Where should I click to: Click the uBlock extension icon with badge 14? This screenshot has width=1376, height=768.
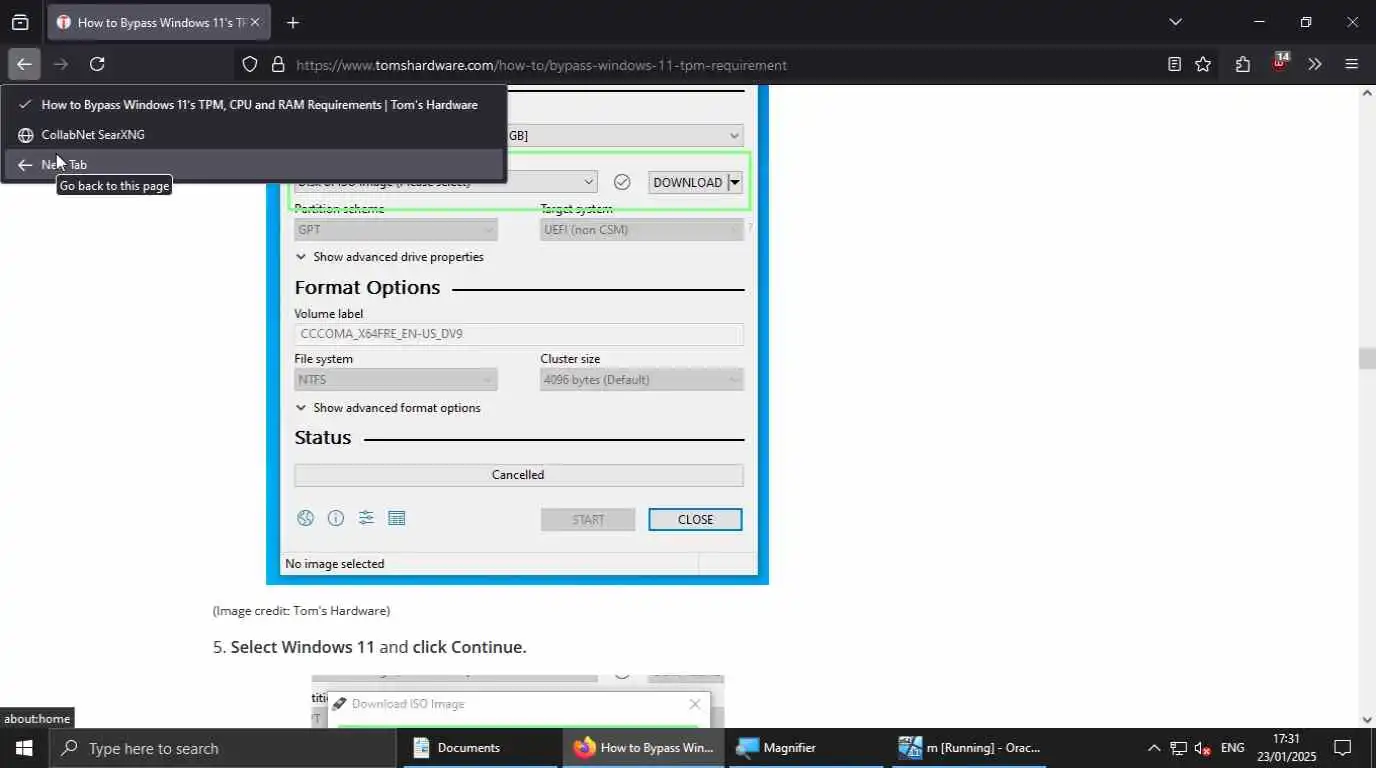[1279, 64]
